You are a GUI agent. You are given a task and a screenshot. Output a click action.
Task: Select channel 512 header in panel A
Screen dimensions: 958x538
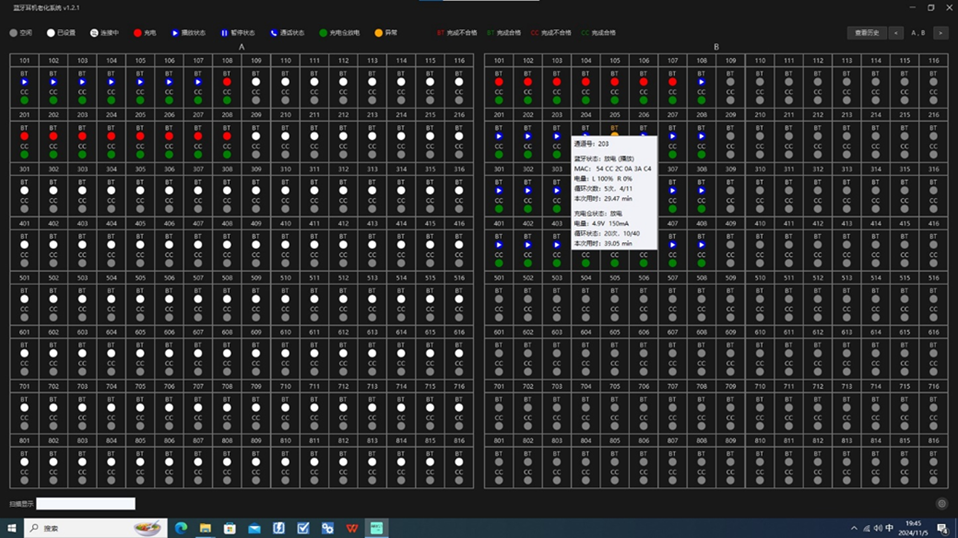coord(343,277)
